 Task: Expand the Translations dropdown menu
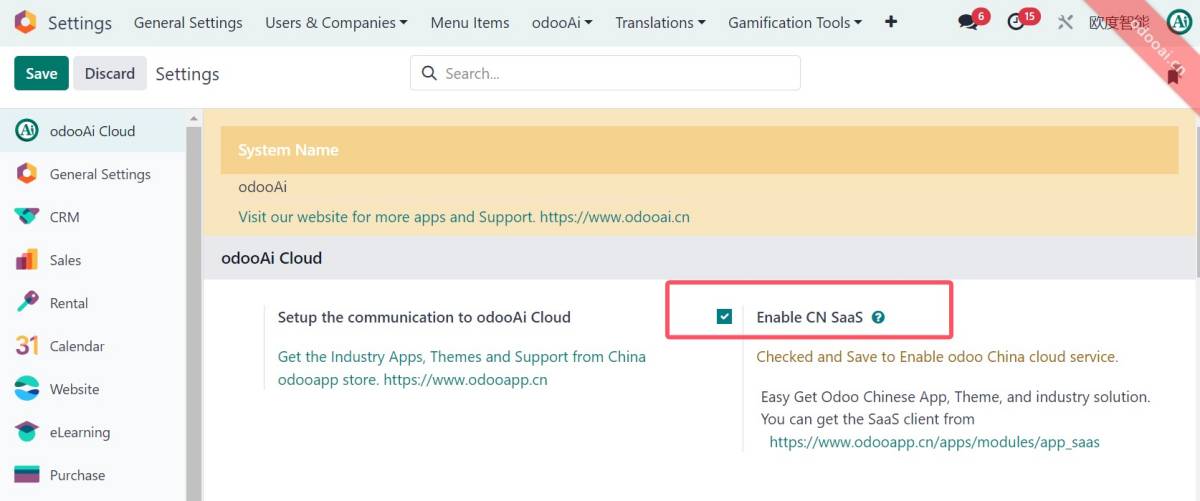pos(660,22)
